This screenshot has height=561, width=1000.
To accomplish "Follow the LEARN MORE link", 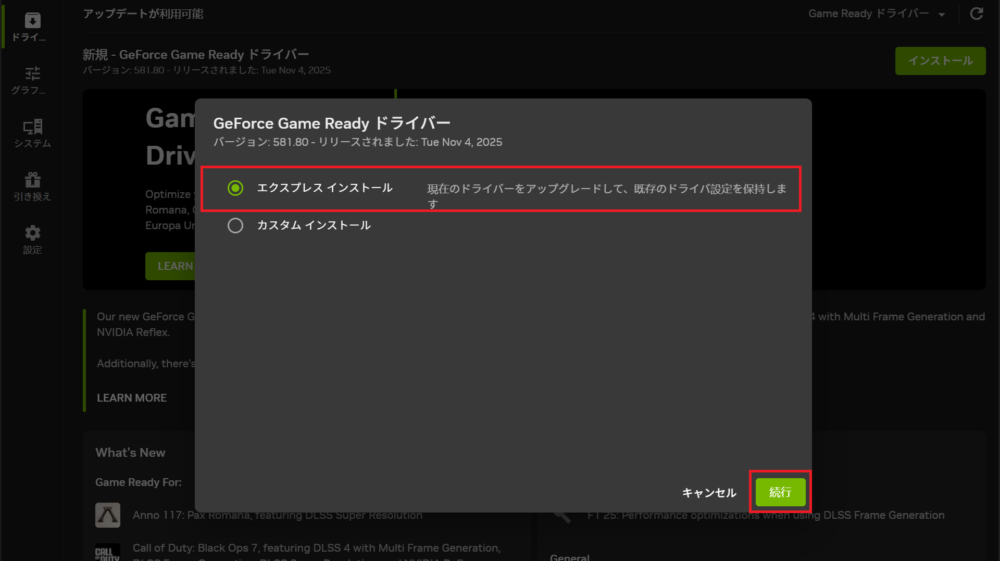I will pyautogui.click(x=132, y=398).
